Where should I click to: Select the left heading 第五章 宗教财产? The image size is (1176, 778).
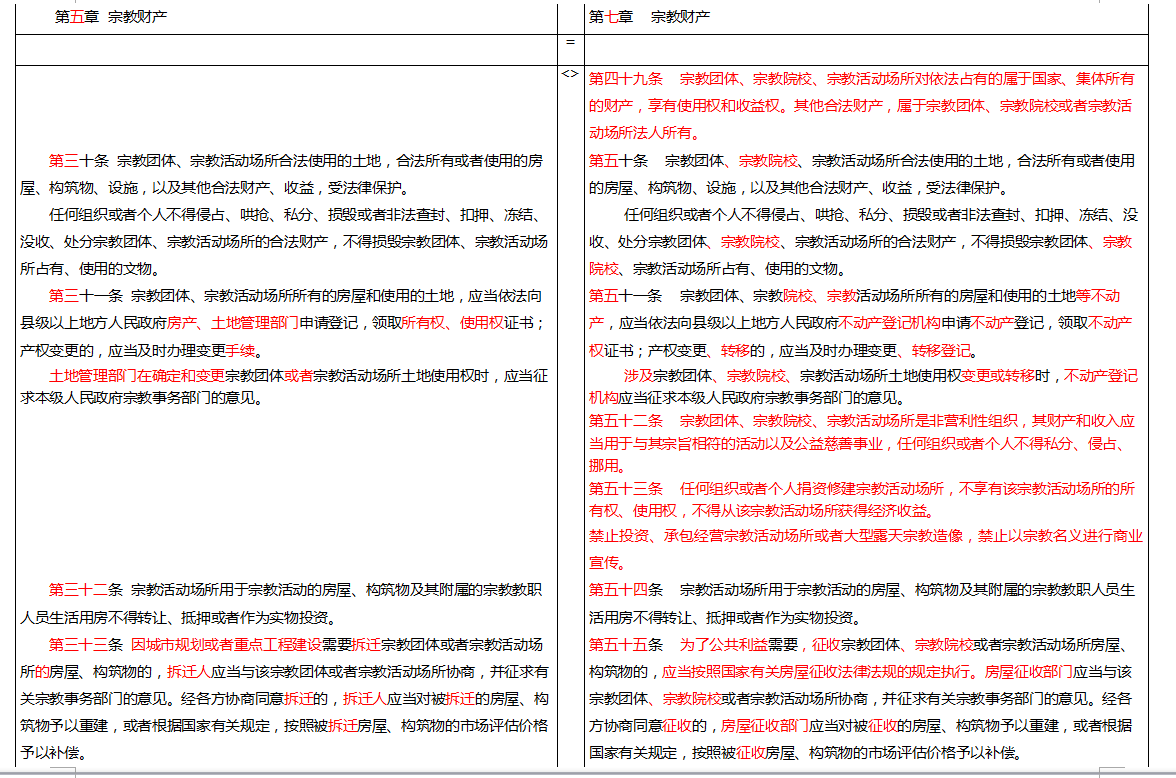(110, 17)
